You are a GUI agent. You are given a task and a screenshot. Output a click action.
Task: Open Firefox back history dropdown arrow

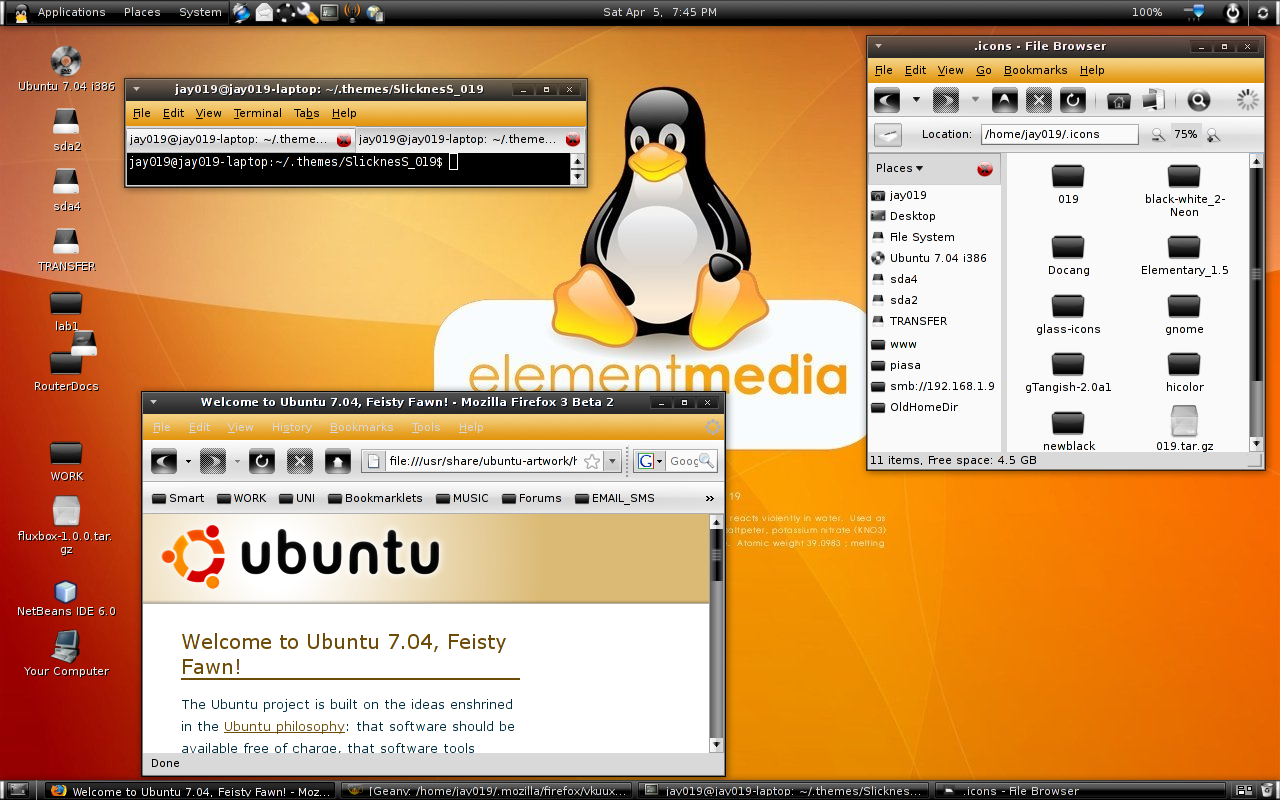click(x=188, y=461)
